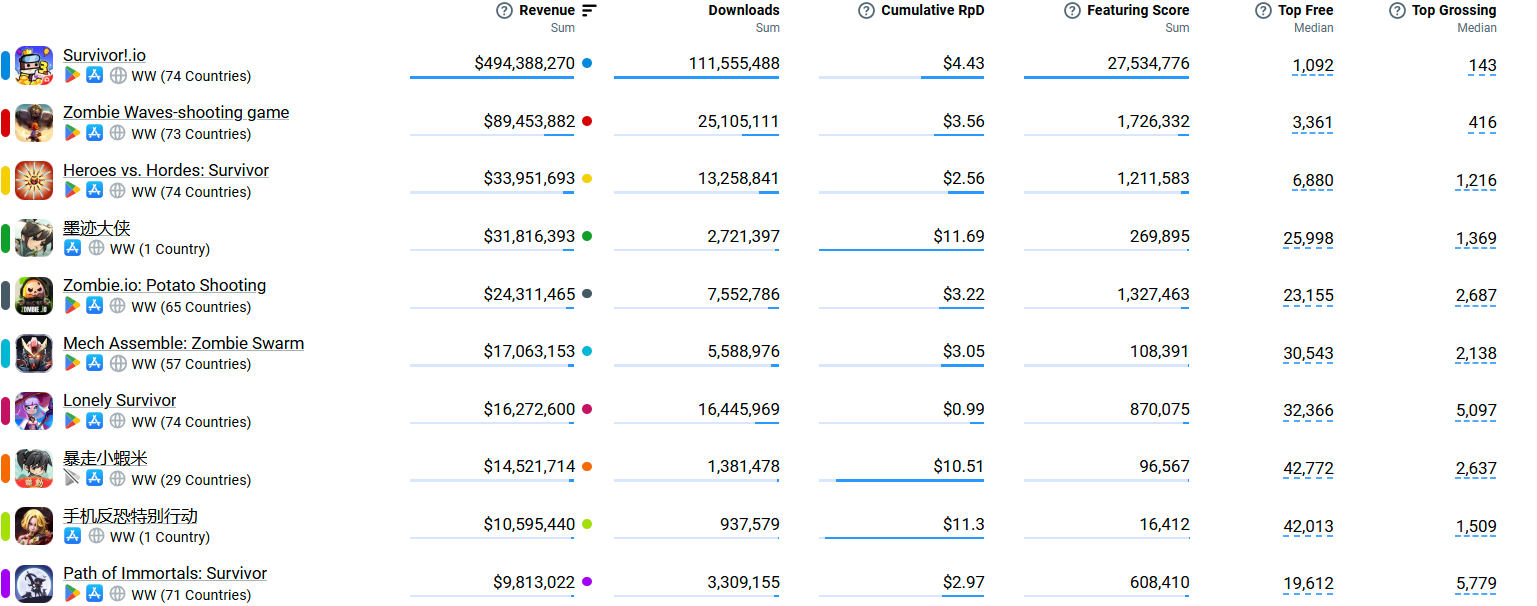Click Google Play icon under Path of Immortals
The width and height of the screenshot is (1537, 606).
point(72,594)
